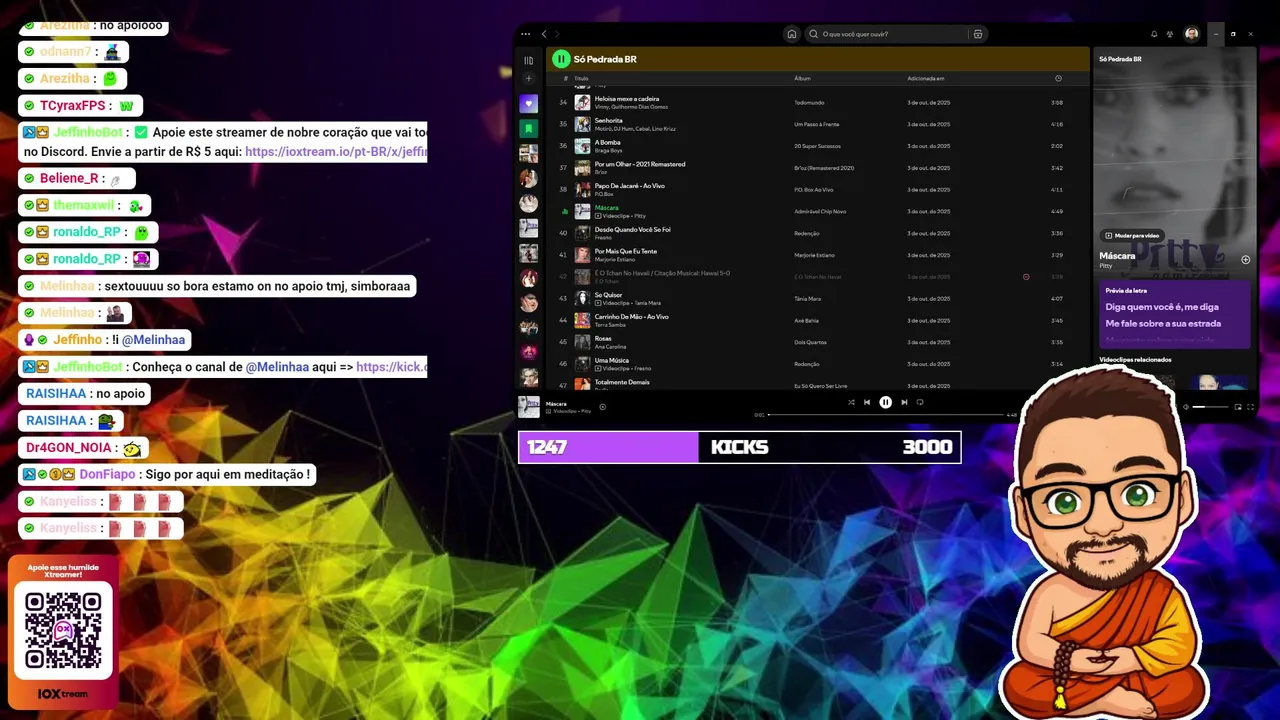Open ioxtream link in JeffinhoBot chat message
Viewport: 1280px width, 720px height.
[x=336, y=152]
